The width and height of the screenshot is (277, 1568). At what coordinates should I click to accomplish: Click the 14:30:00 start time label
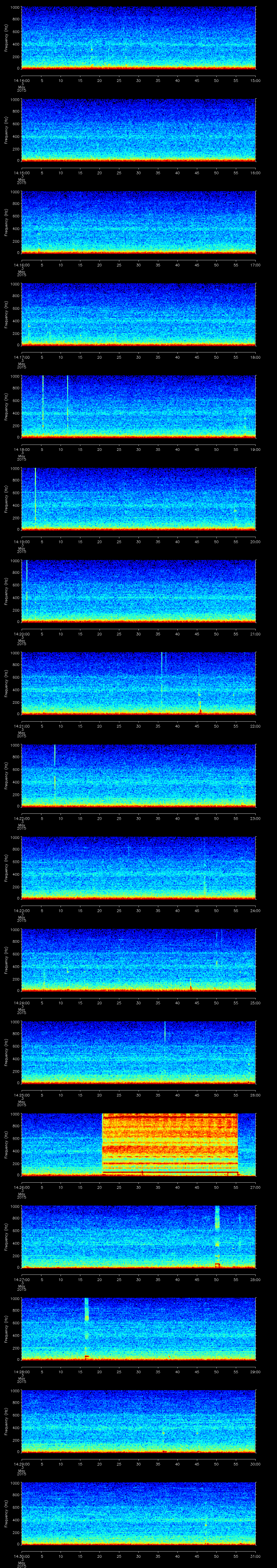(21, 1556)
